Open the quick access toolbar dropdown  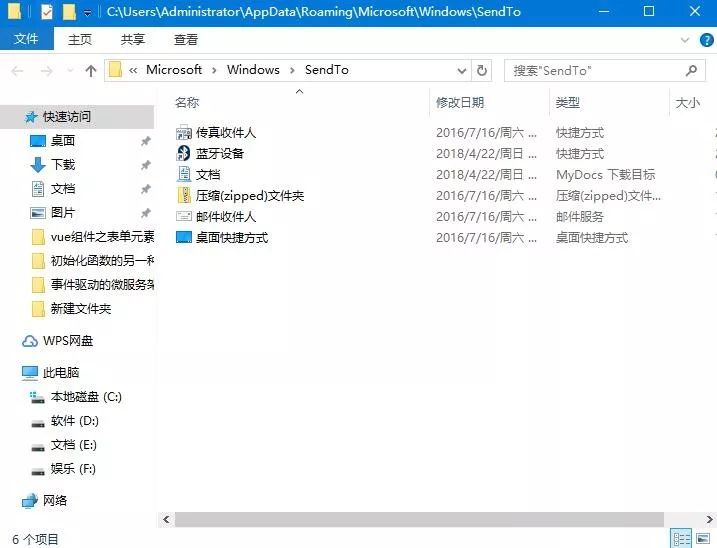click(x=87, y=13)
